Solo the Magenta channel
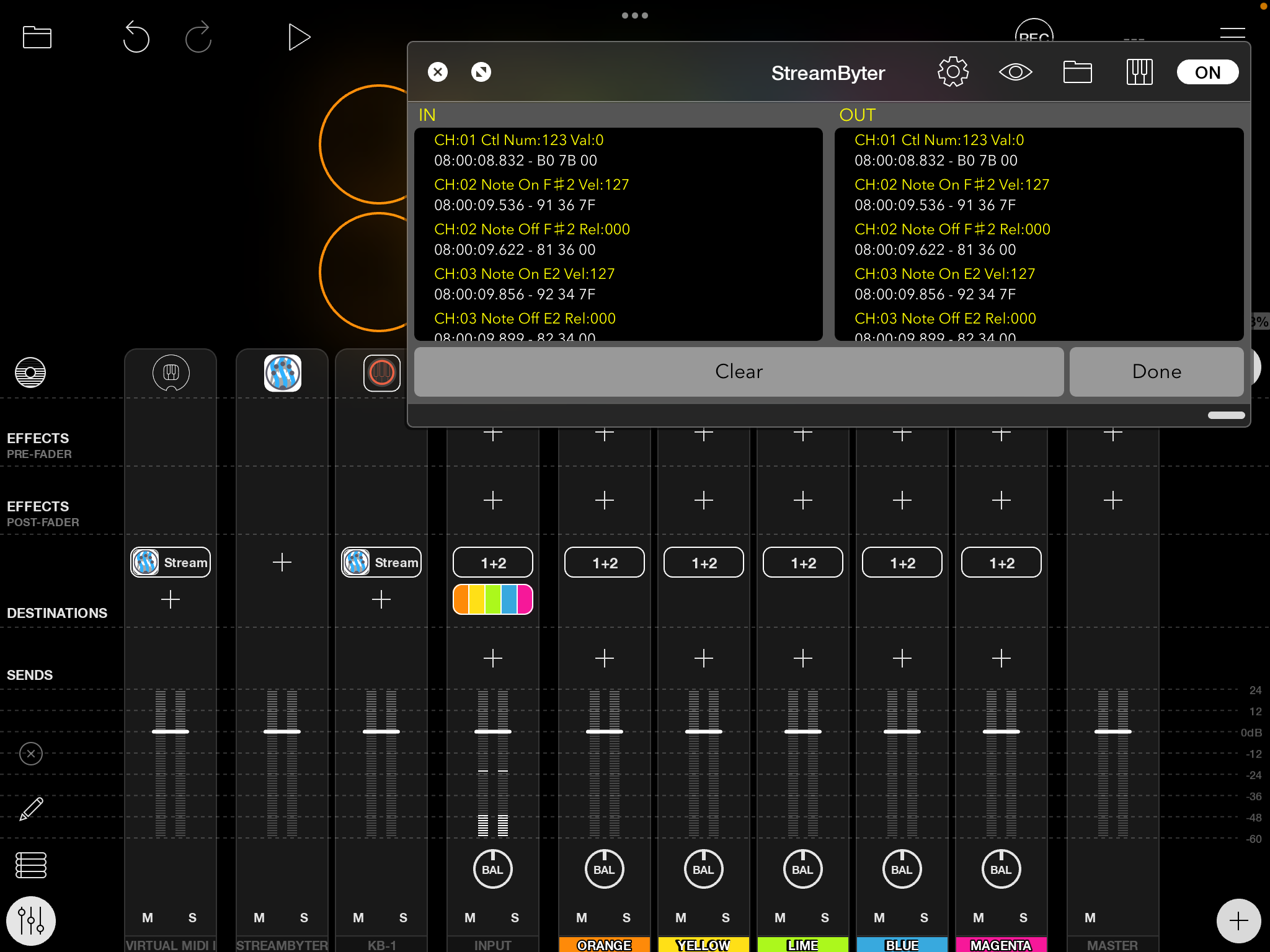 1023,918
